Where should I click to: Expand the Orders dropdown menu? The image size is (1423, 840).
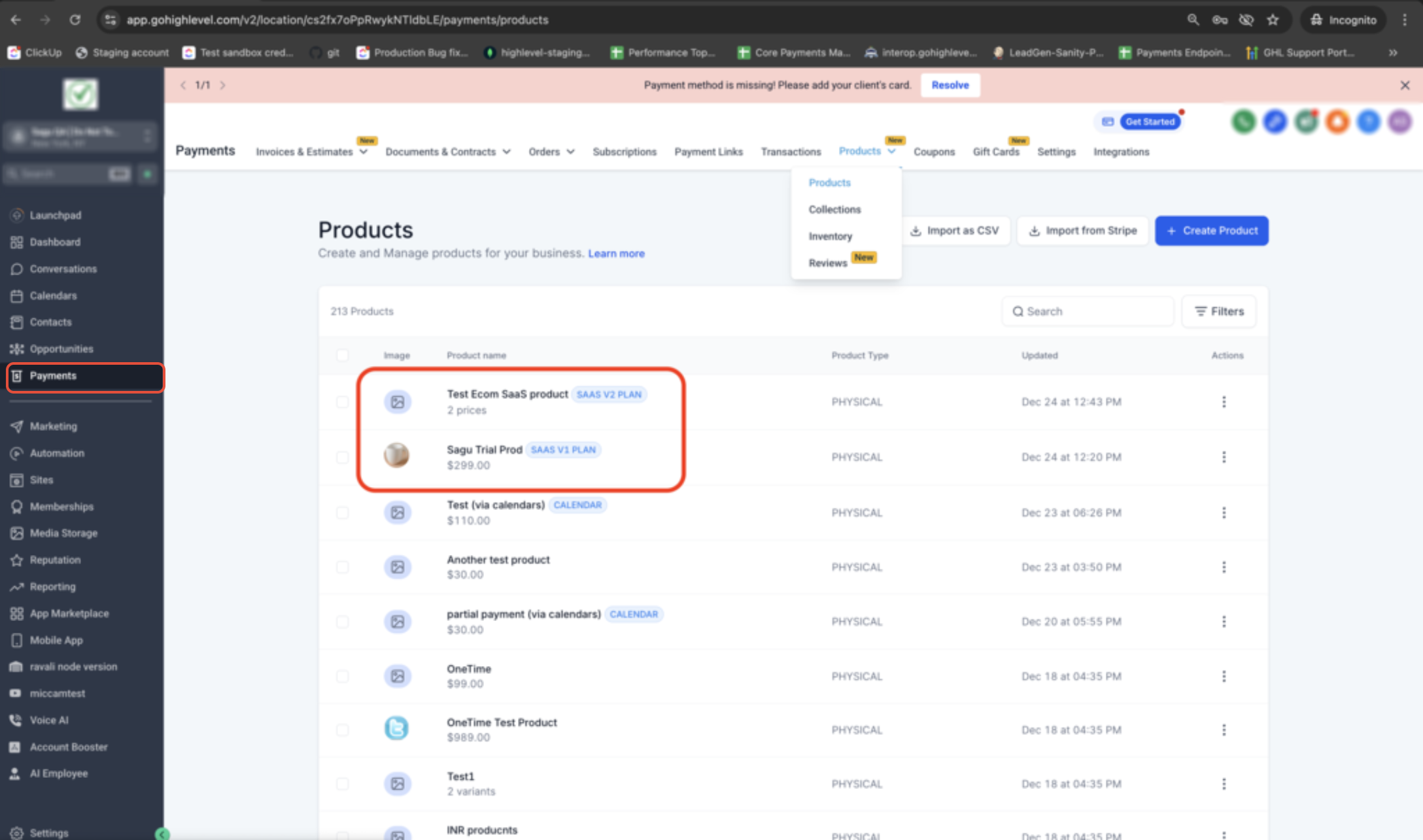(x=551, y=152)
